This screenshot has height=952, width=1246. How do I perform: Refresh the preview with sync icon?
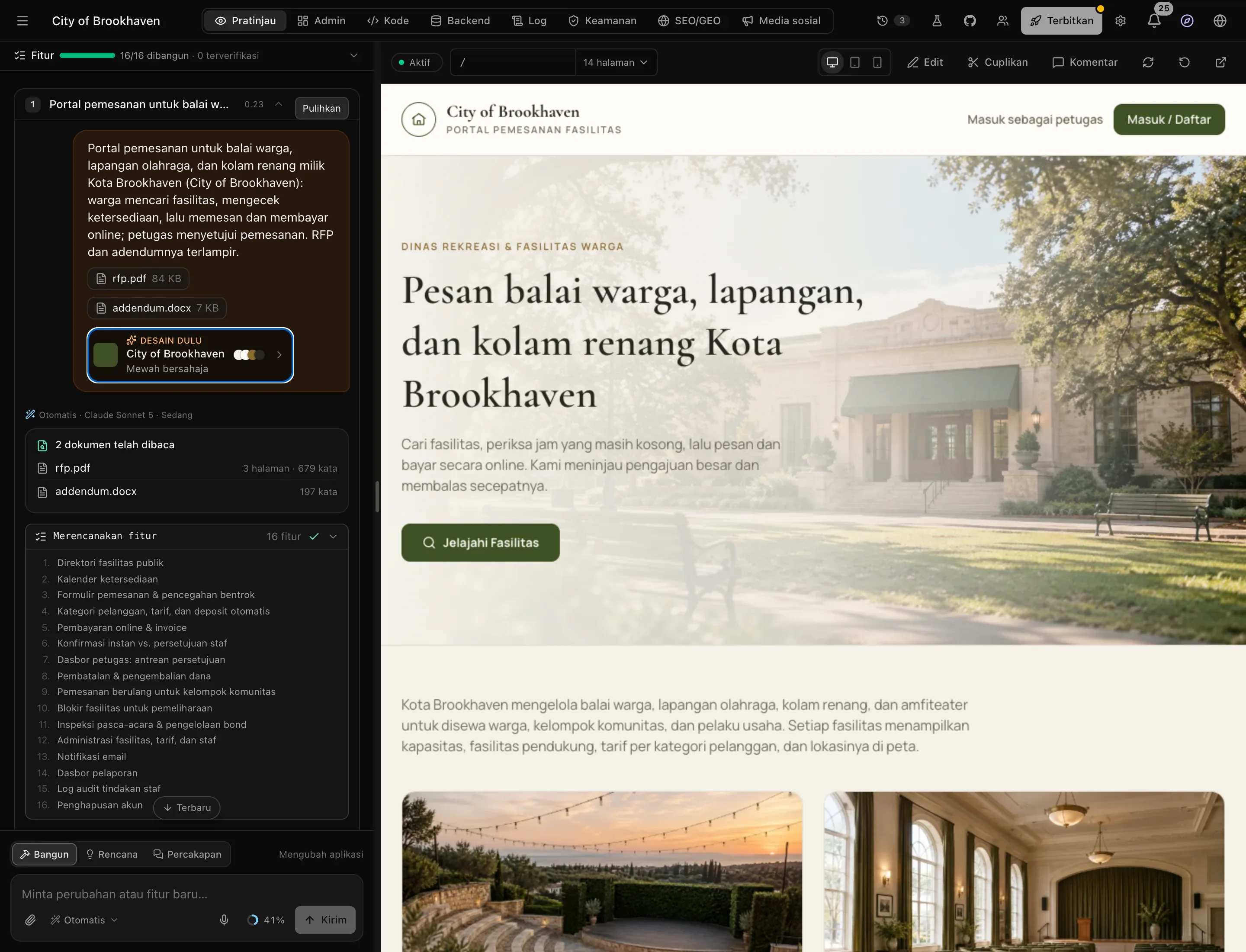click(1148, 62)
